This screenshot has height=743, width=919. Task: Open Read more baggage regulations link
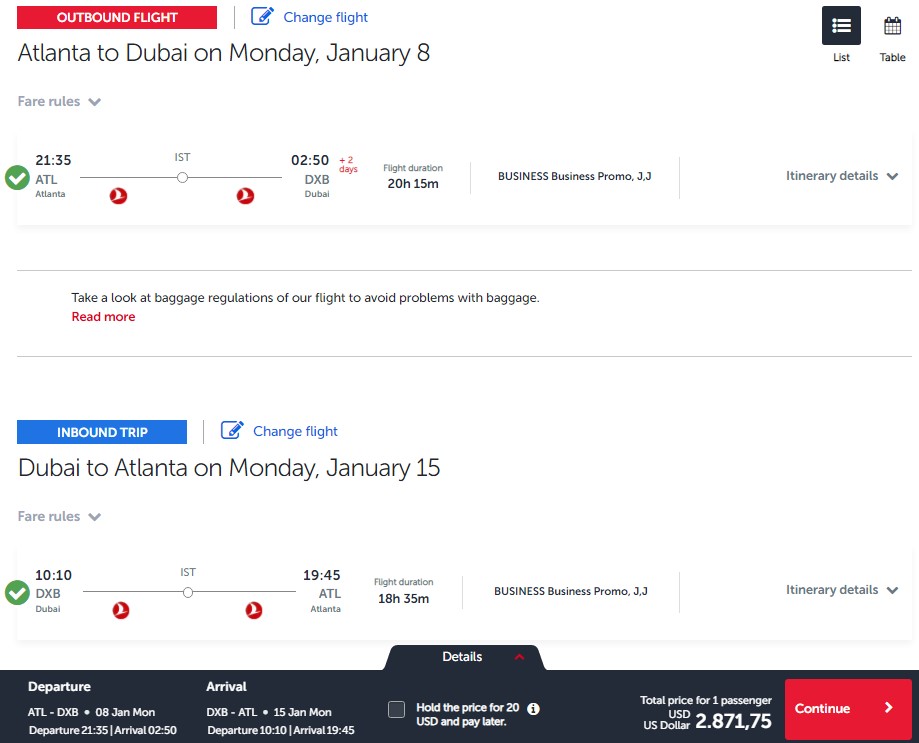click(103, 316)
